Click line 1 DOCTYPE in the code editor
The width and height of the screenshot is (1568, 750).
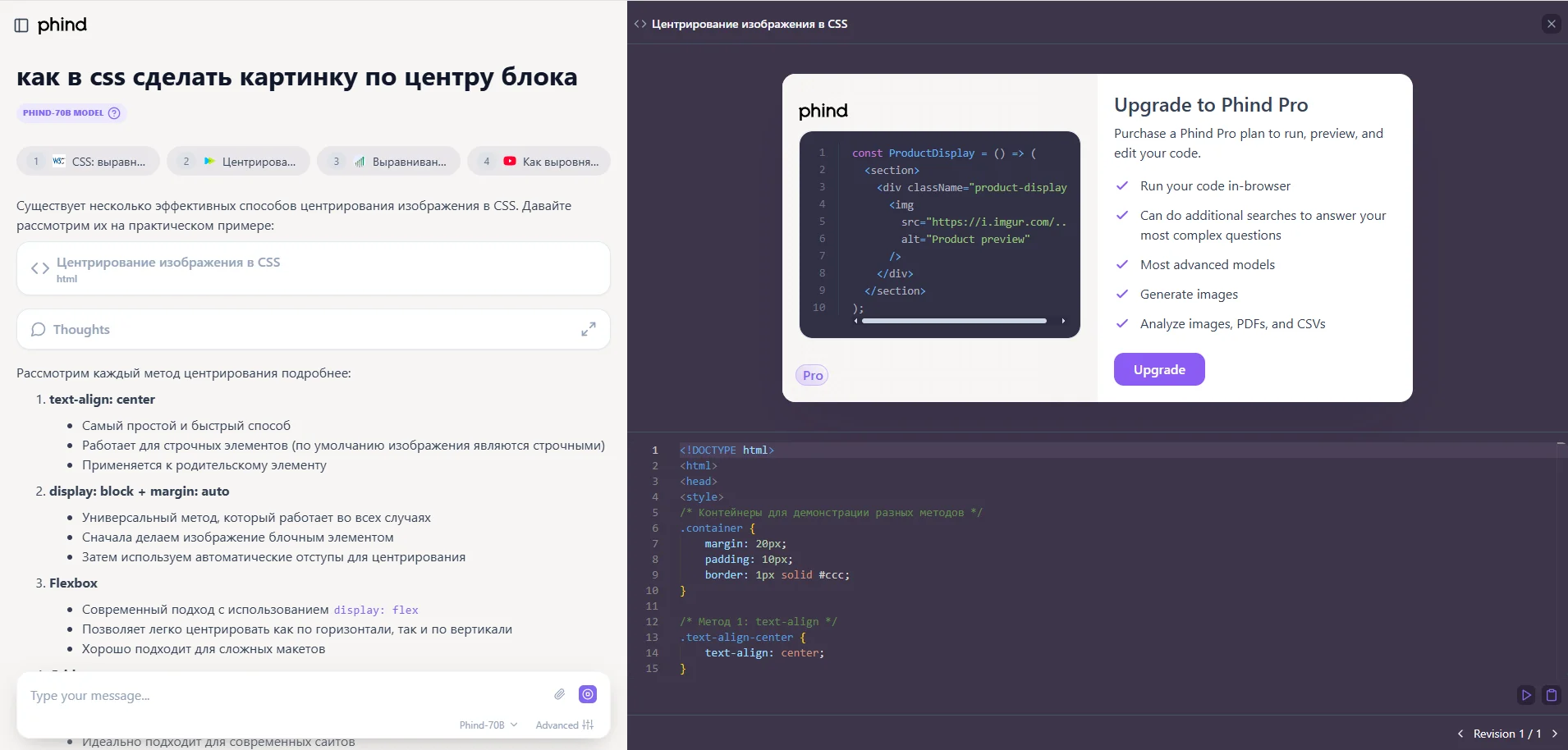[x=727, y=450]
